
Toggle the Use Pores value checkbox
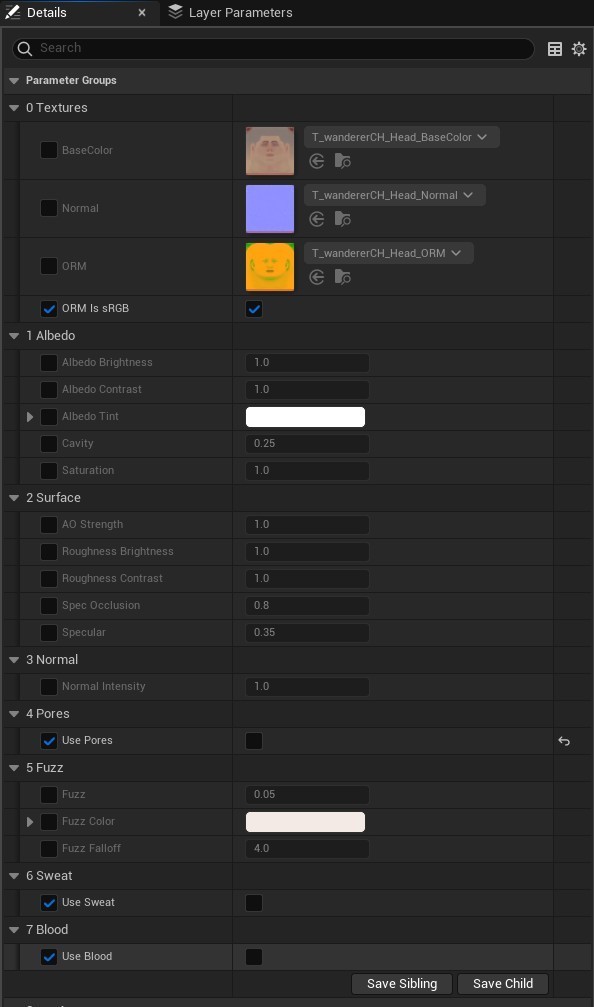click(x=254, y=741)
